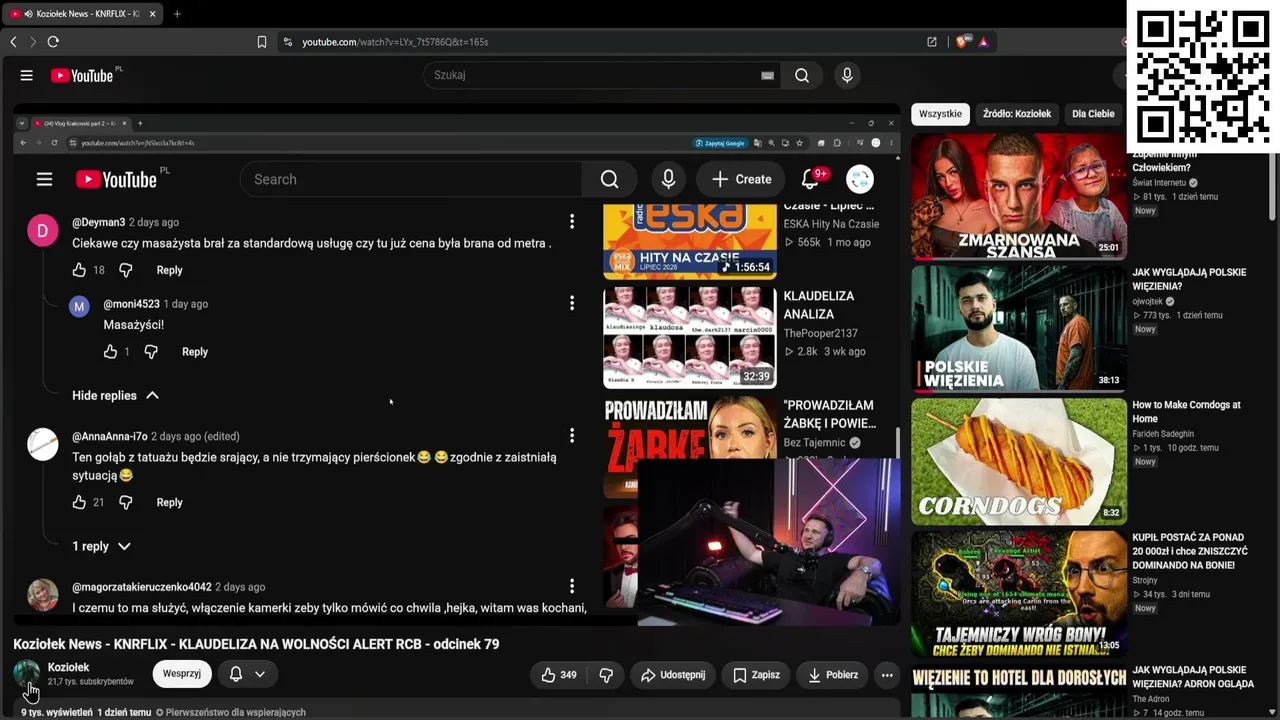This screenshot has width=1280, height=720.
Task: Click the magnifier search button
Action: pyautogui.click(x=802, y=75)
